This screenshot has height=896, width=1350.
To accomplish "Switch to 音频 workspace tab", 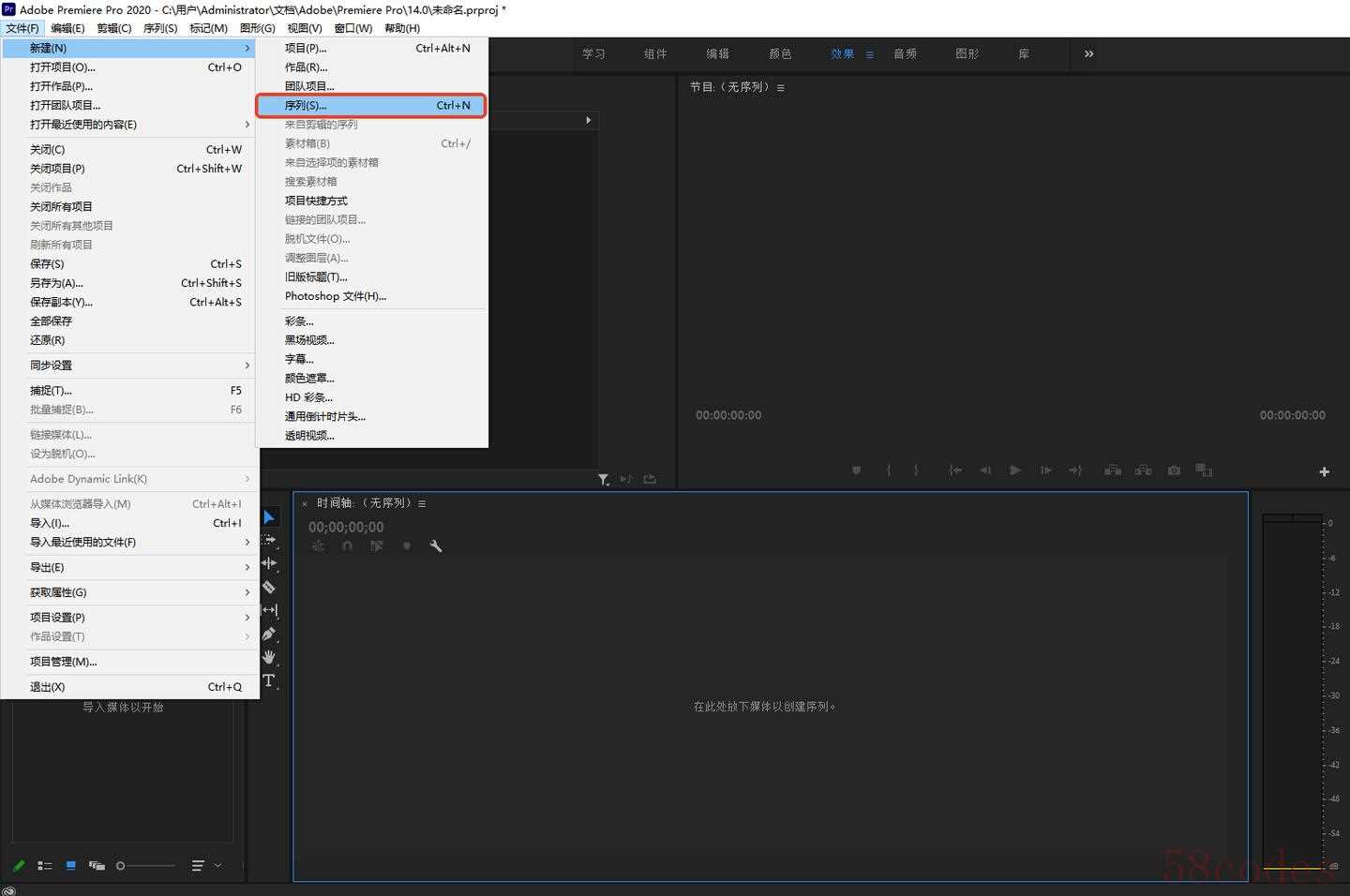I will click(x=905, y=53).
